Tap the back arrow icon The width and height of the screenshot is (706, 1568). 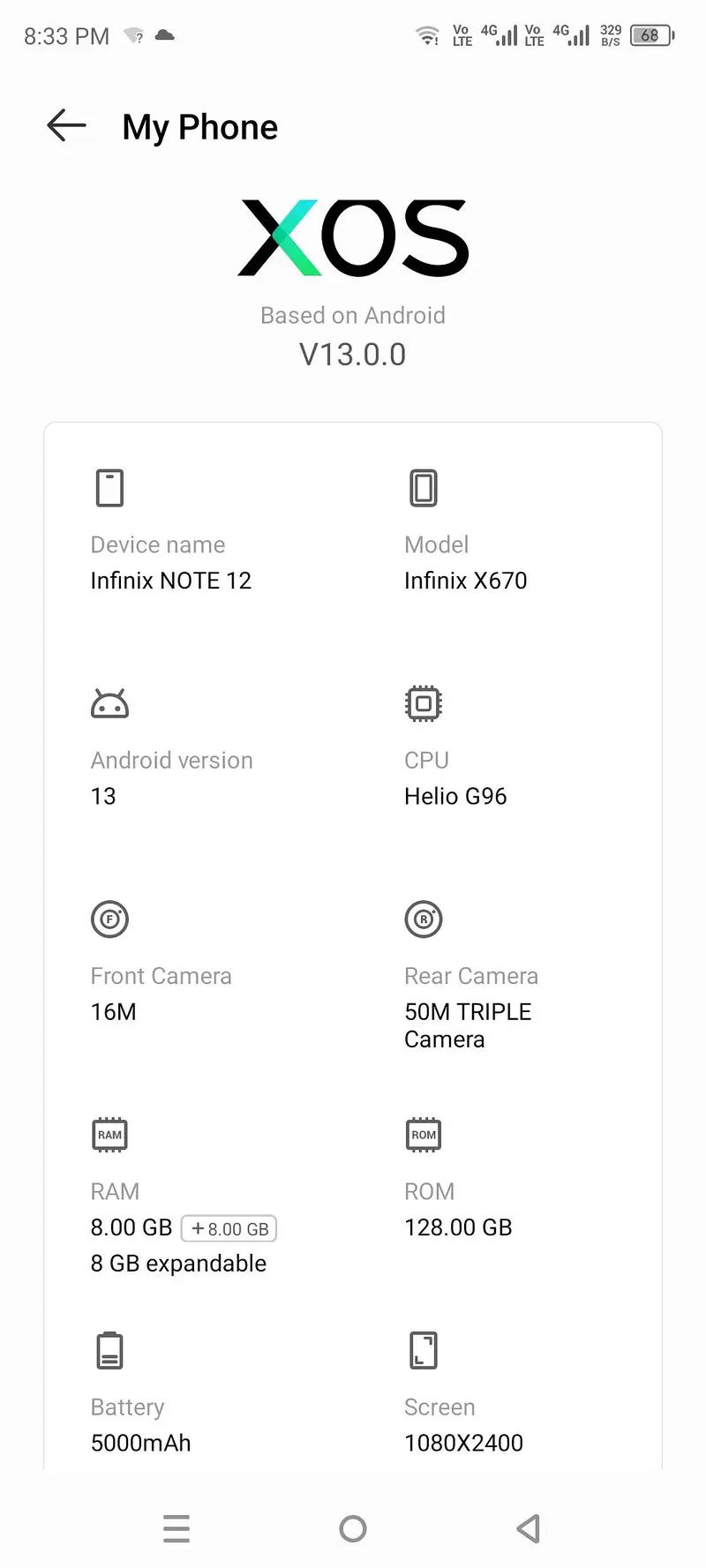pos(66,126)
